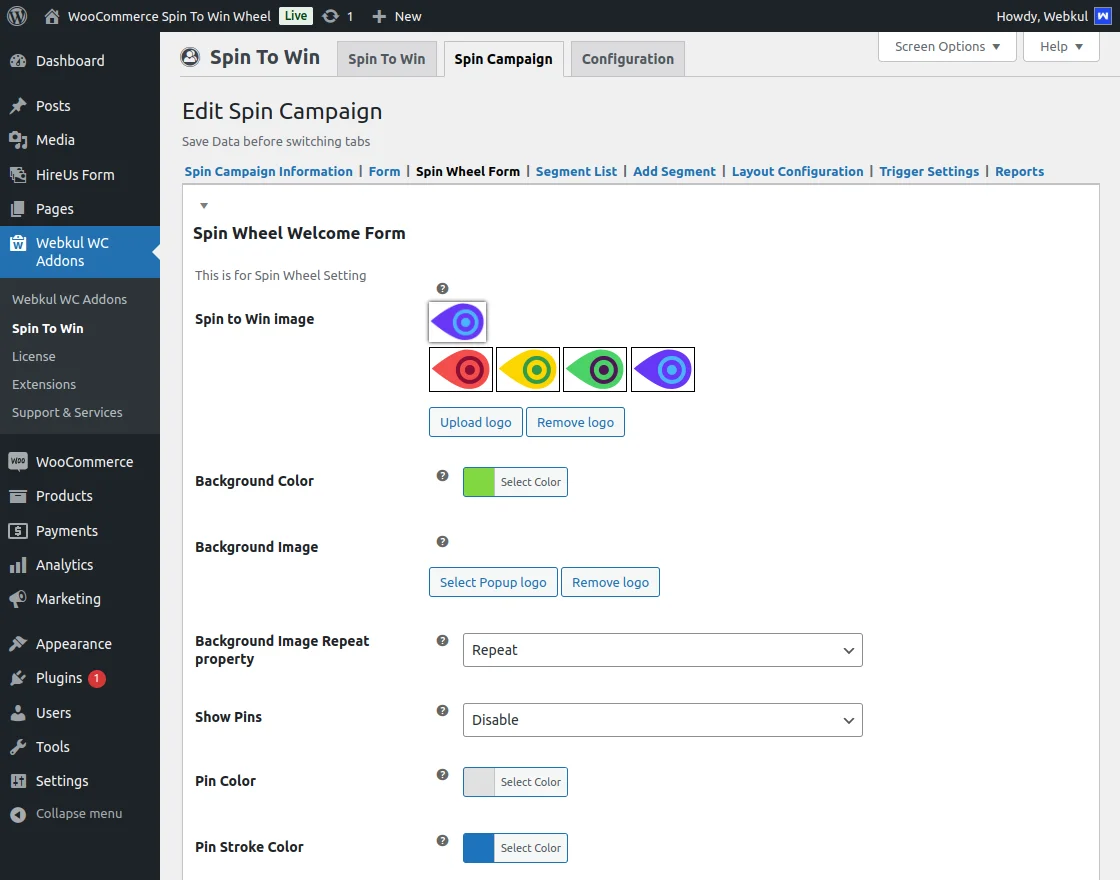The width and height of the screenshot is (1120, 880).
Task: Click the help icon next to Show Pins
Action: pyautogui.click(x=443, y=711)
